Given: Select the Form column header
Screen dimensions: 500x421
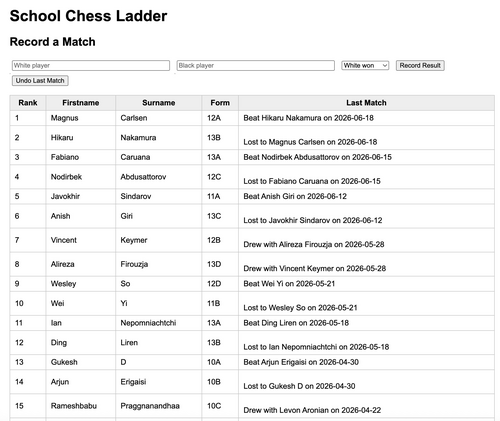Looking at the screenshot, I should (x=220, y=103).
